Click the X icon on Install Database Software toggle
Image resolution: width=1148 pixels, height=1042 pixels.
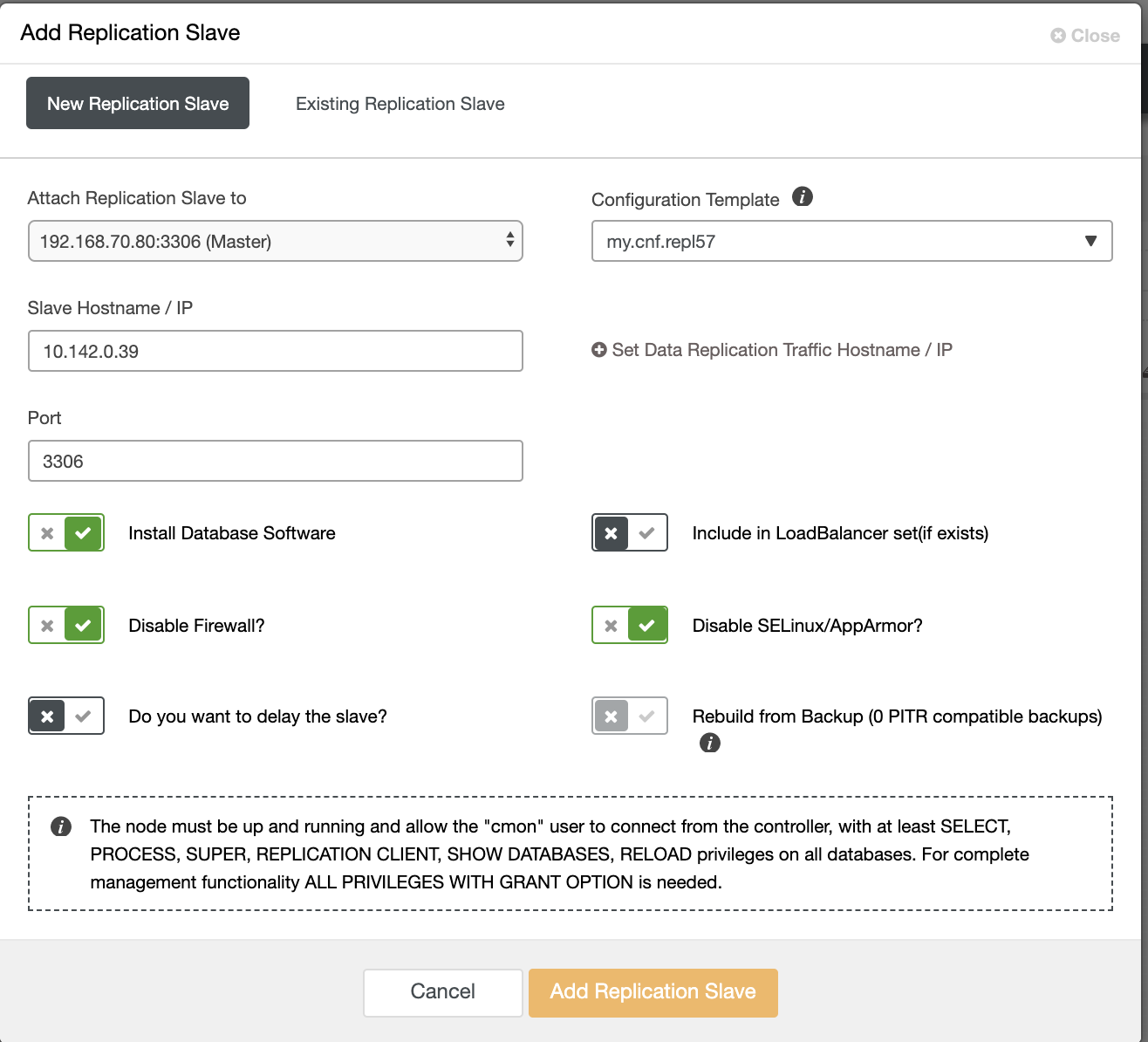tap(48, 533)
